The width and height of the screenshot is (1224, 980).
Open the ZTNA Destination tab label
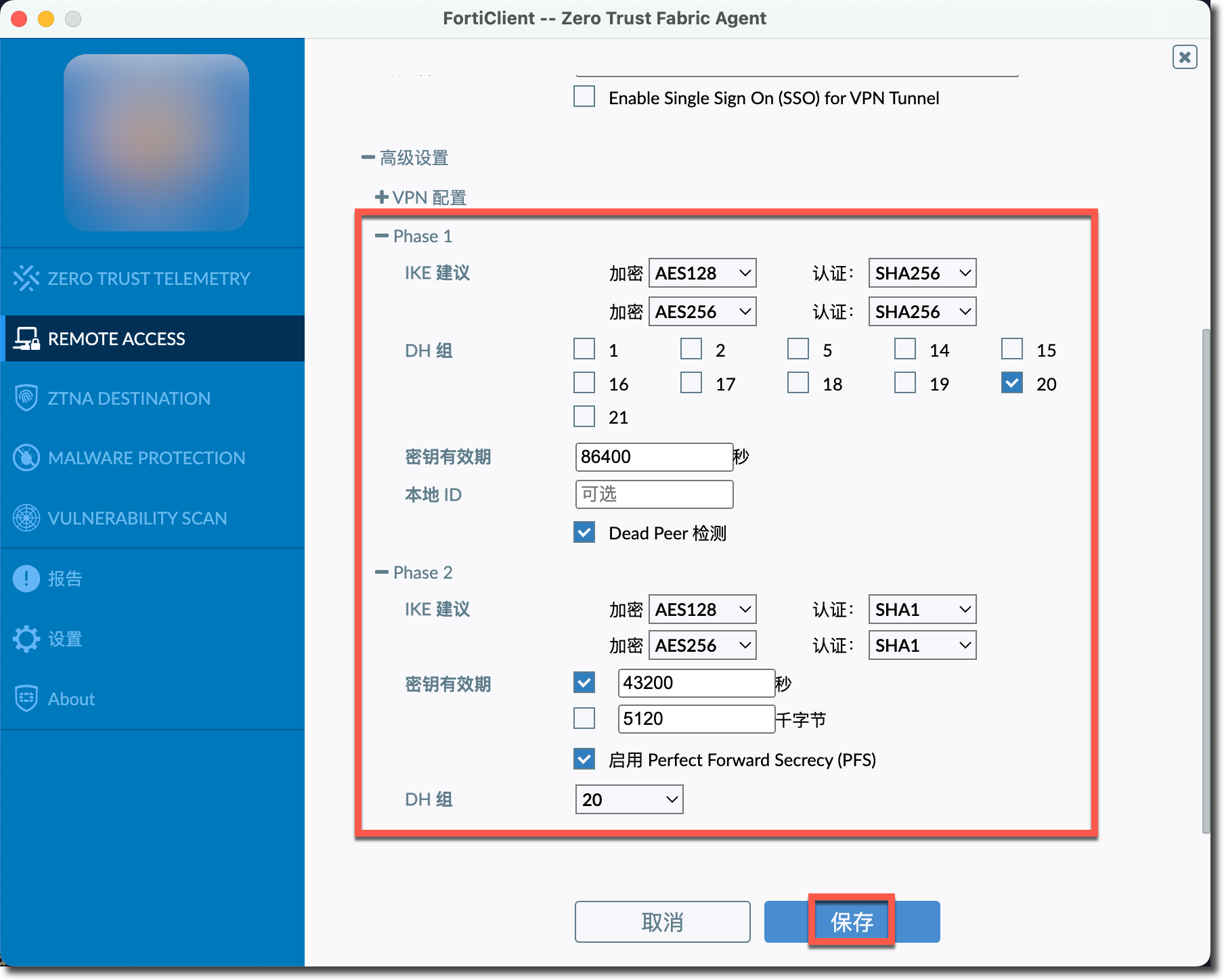(129, 398)
